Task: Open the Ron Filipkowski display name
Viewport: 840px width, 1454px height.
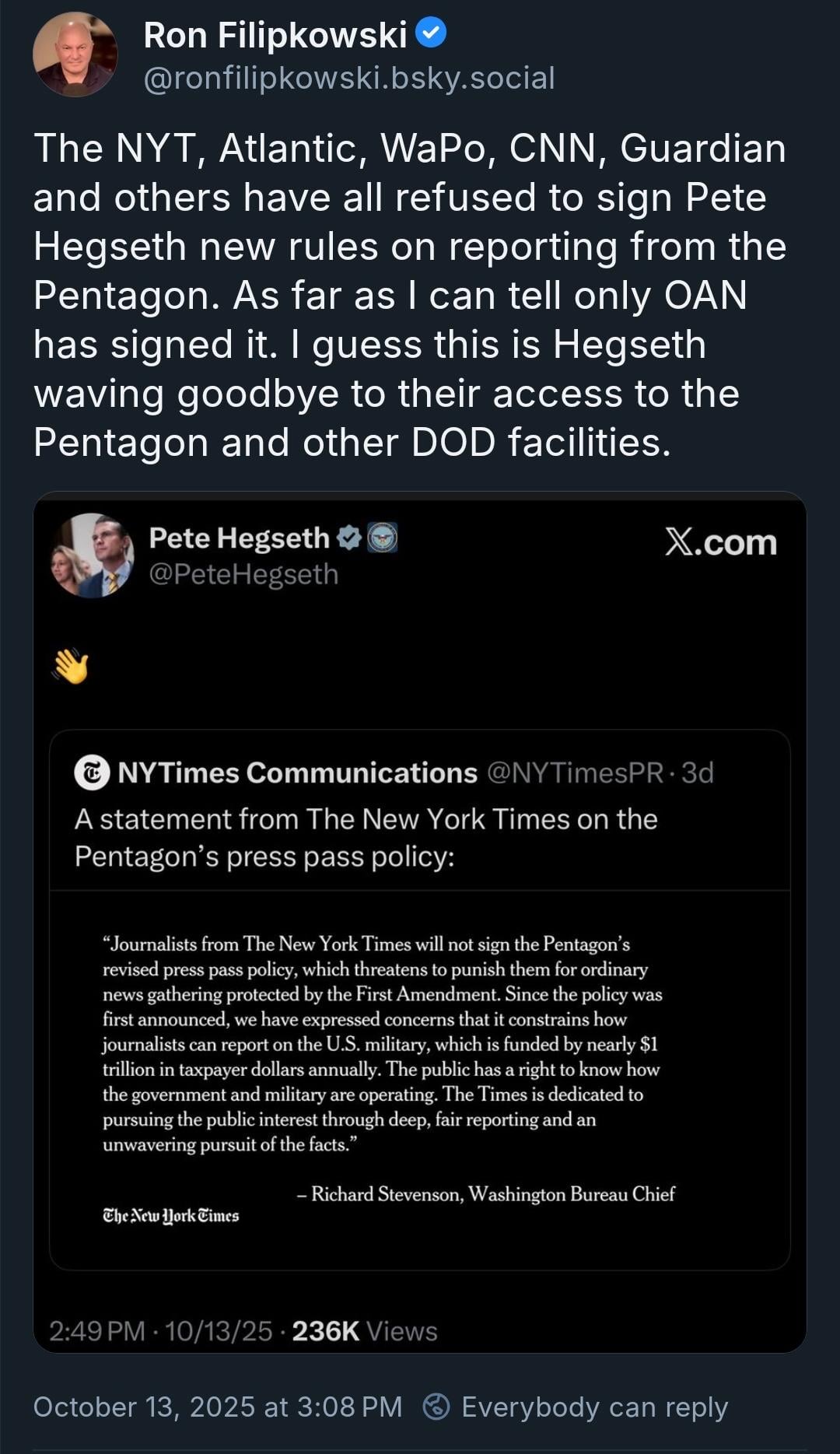Action: pos(275,35)
